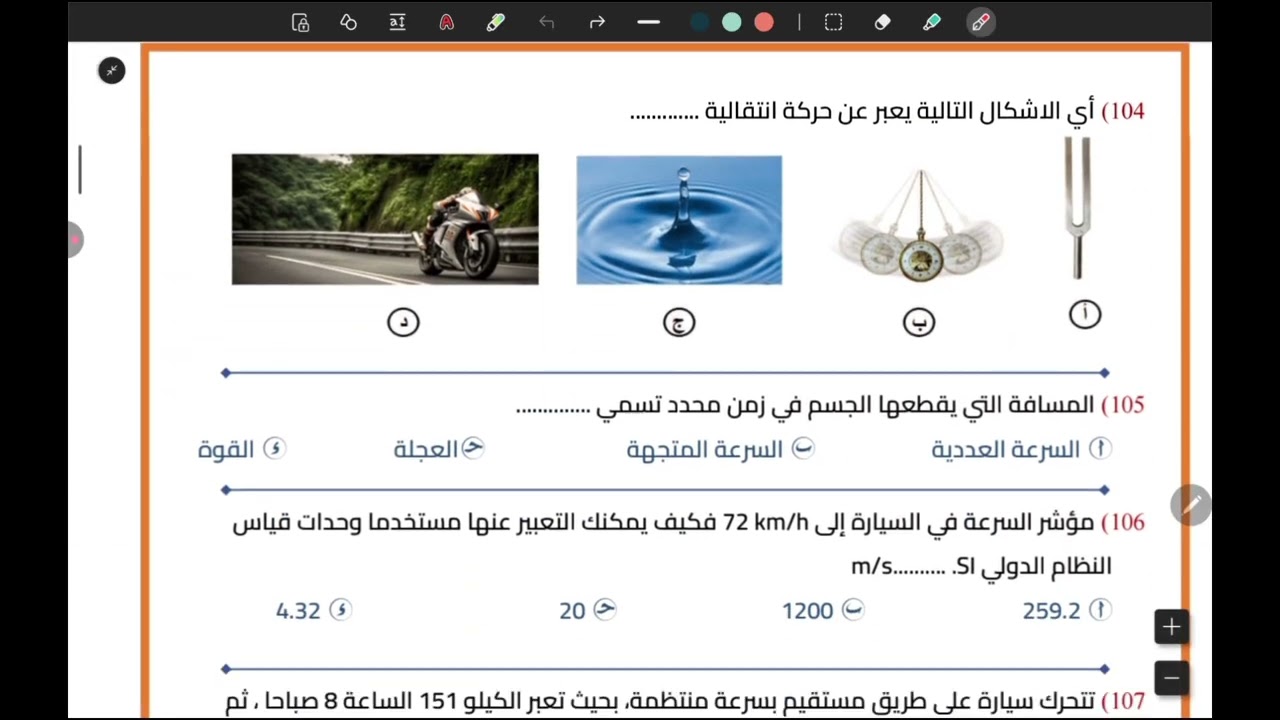Click the floating pencil edit button
1280x720 pixels.
click(1191, 505)
